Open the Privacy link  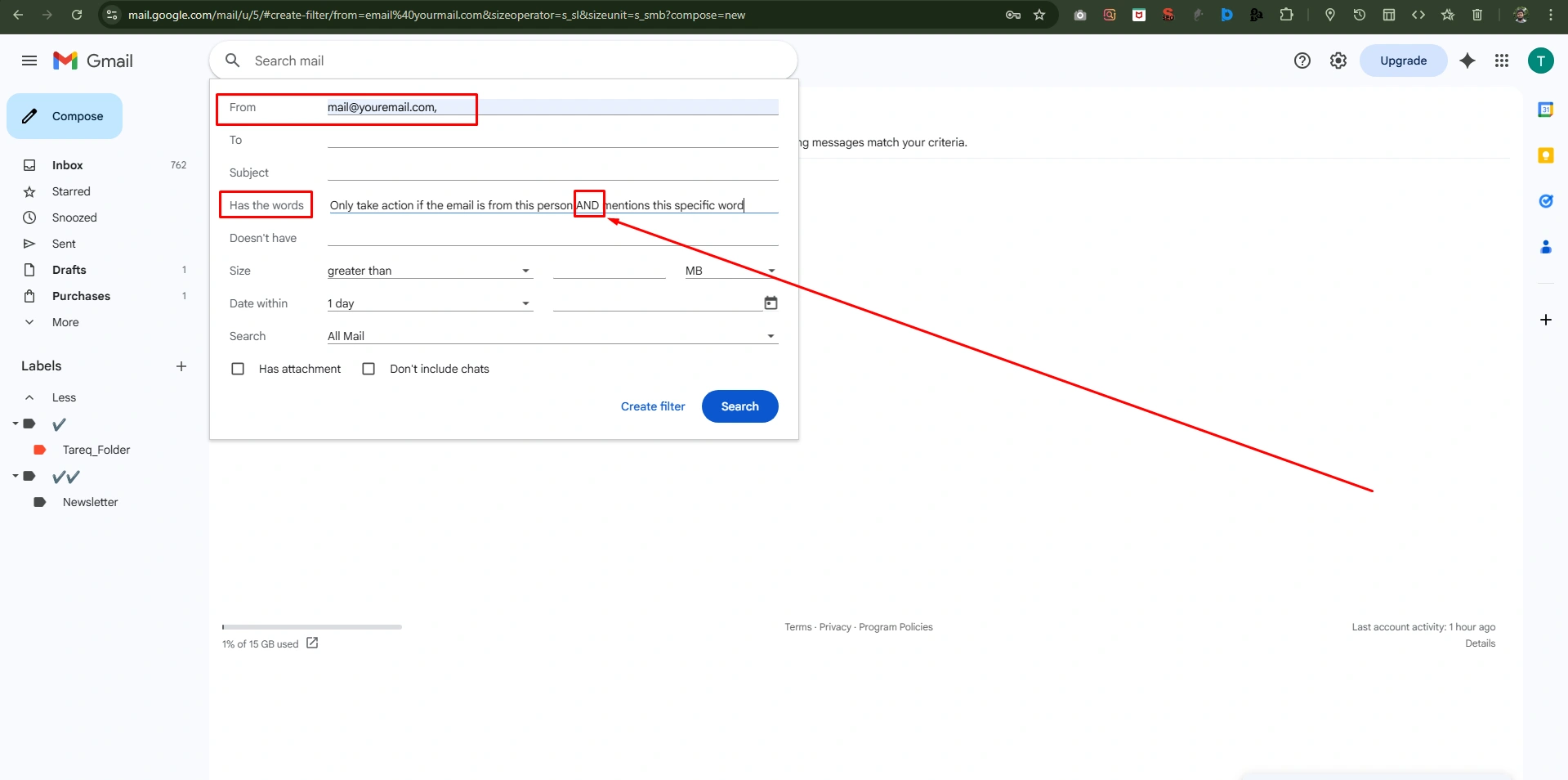pyautogui.click(x=835, y=627)
